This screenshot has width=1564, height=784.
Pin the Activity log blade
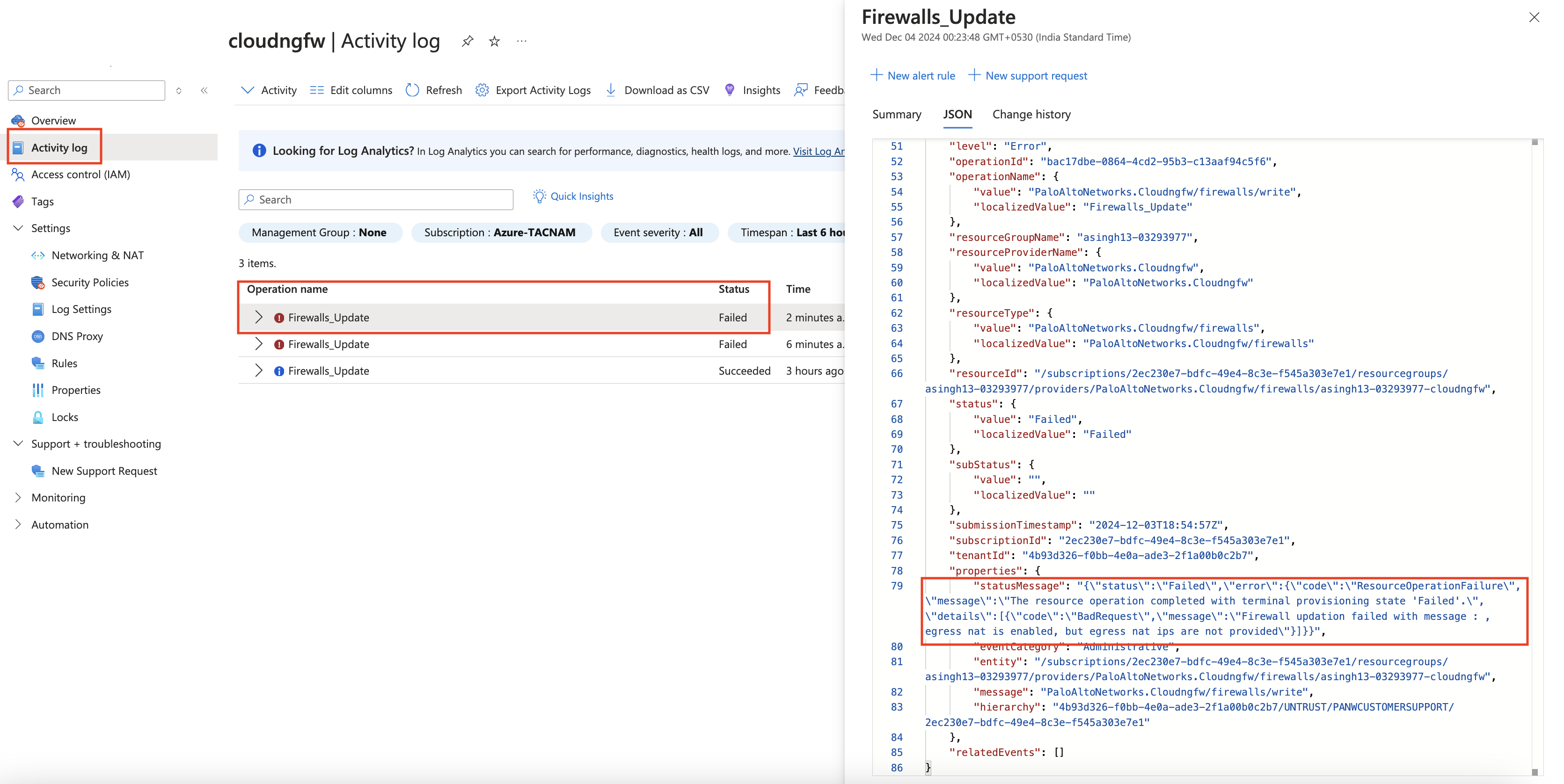point(467,41)
